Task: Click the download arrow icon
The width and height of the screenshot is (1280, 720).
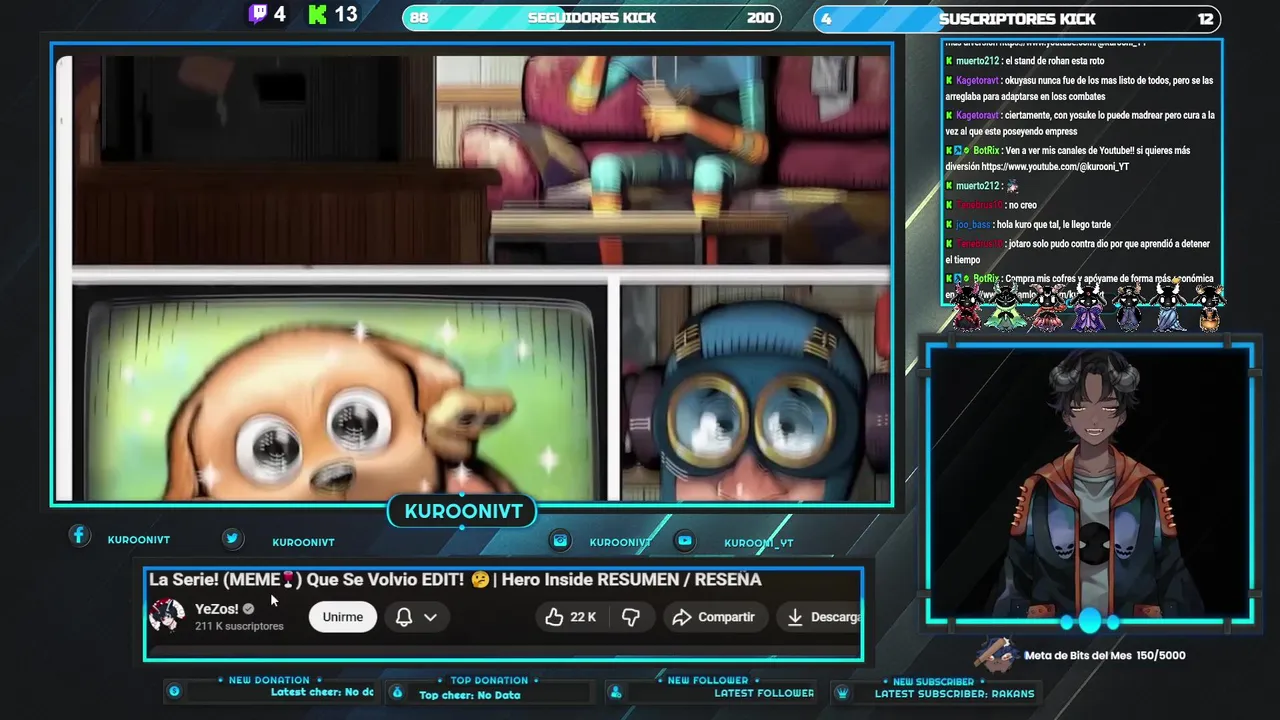Action: (795, 617)
